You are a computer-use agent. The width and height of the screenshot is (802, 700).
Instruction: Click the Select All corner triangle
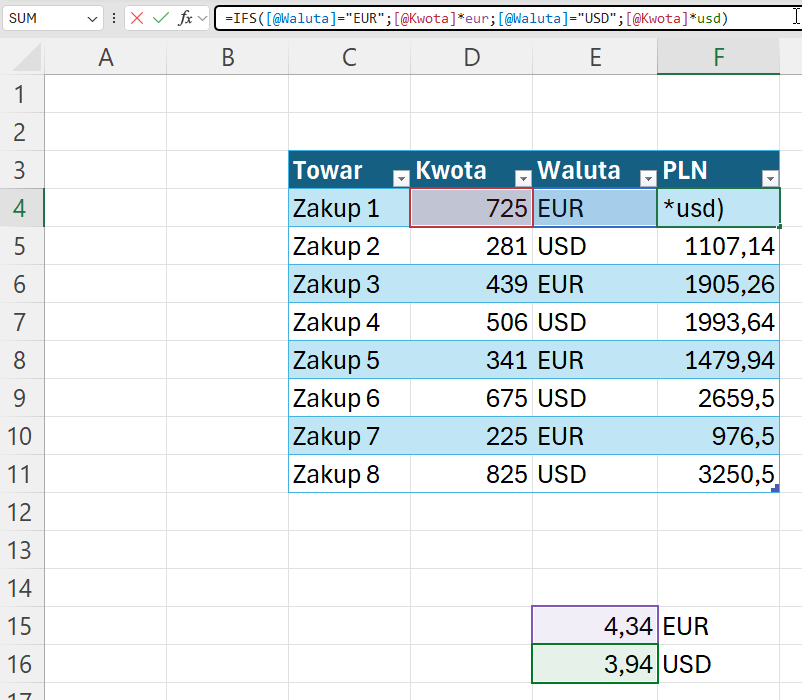[22, 58]
